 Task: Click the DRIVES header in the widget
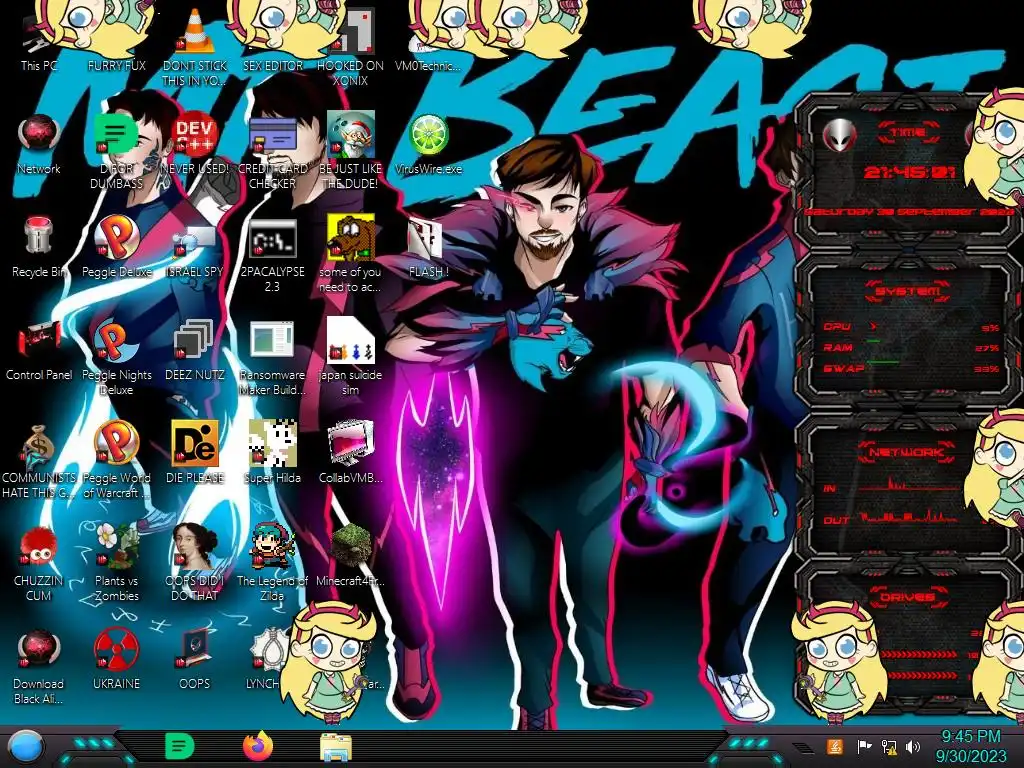coord(907,597)
